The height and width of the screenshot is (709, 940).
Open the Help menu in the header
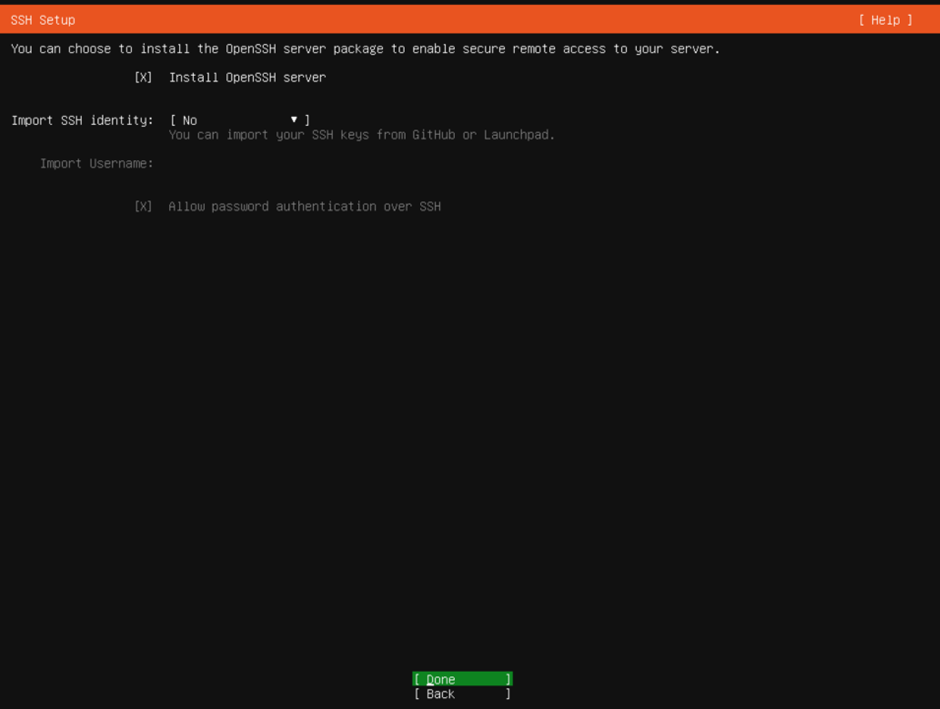pyautogui.click(x=885, y=20)
